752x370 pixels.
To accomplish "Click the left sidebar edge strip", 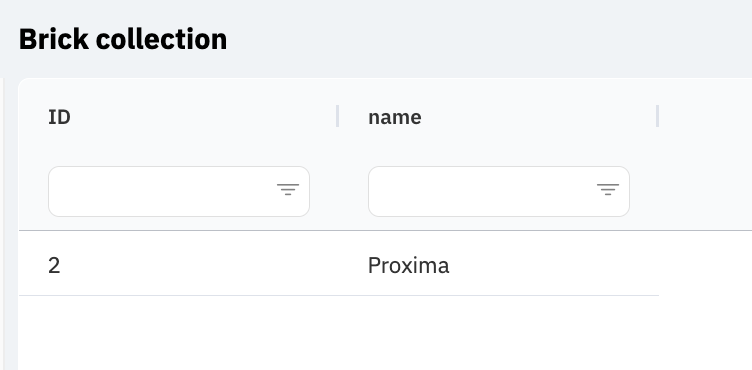I will [2, 224].
